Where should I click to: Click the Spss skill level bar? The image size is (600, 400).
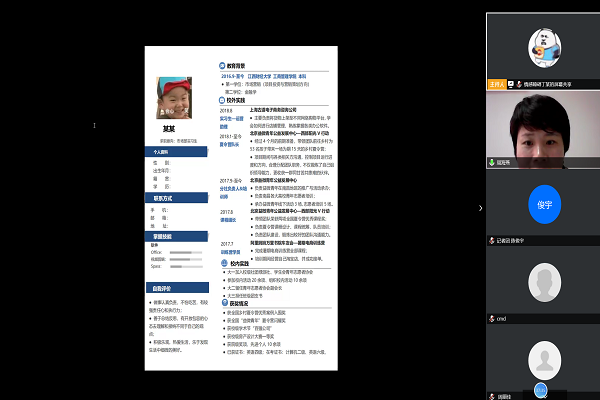[186, 266]
